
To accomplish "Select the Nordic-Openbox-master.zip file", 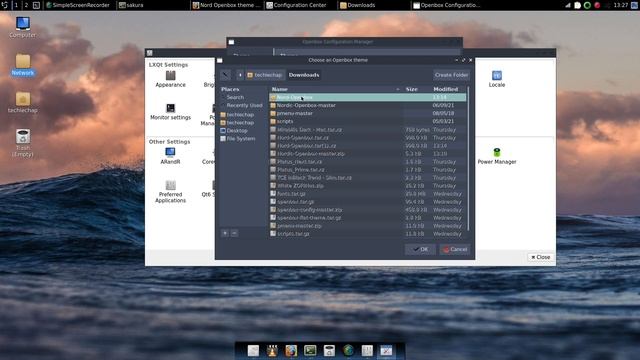I will coord(367,154).
